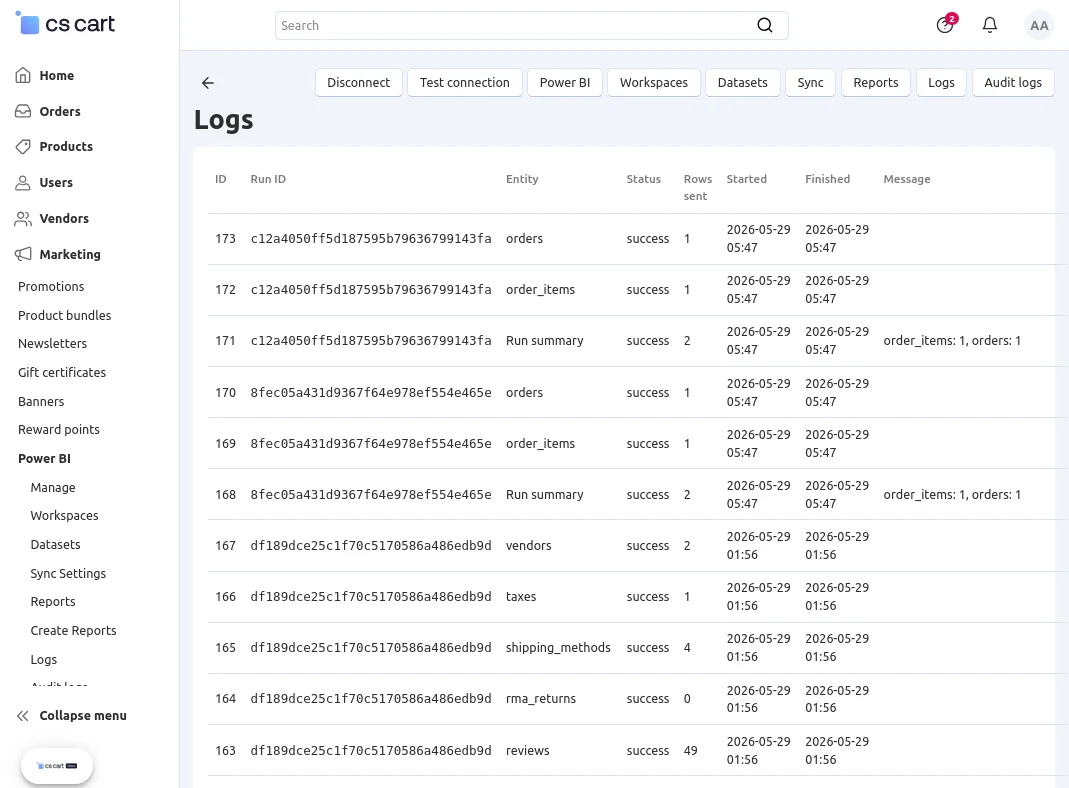Click the CS-Cart logo

pyautogui.click(x=65, y=24)
